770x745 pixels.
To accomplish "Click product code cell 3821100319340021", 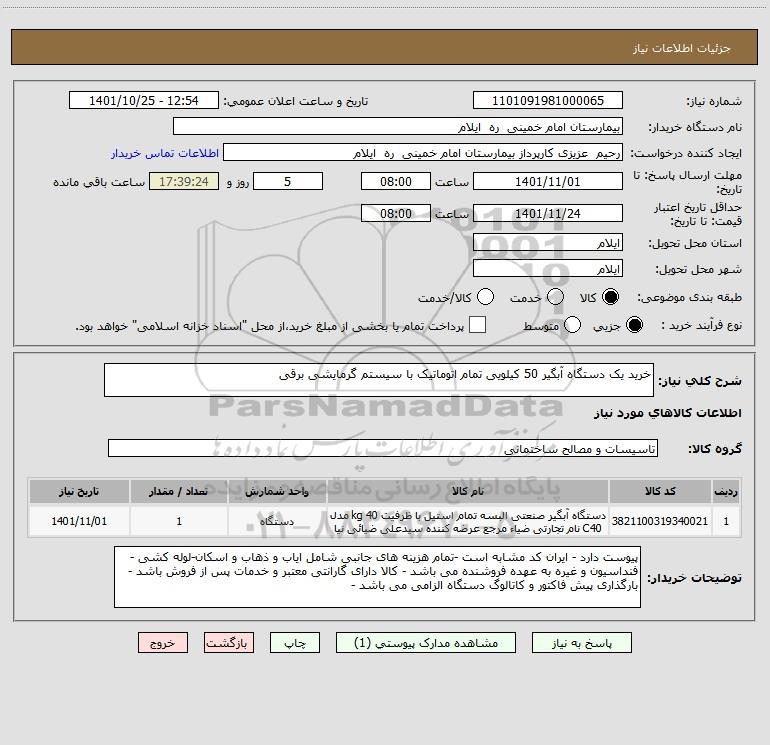I will [660, 521].
